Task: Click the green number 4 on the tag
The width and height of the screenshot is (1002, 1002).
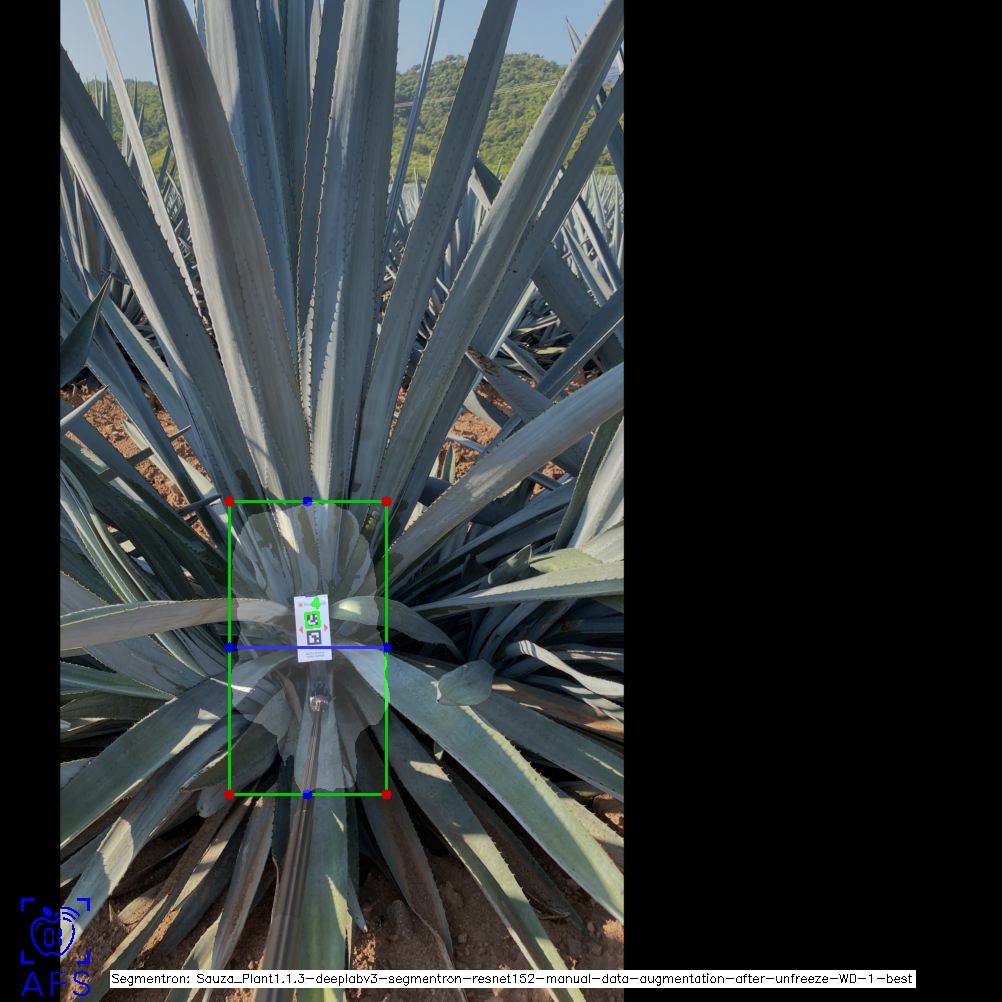Action: 317,603
